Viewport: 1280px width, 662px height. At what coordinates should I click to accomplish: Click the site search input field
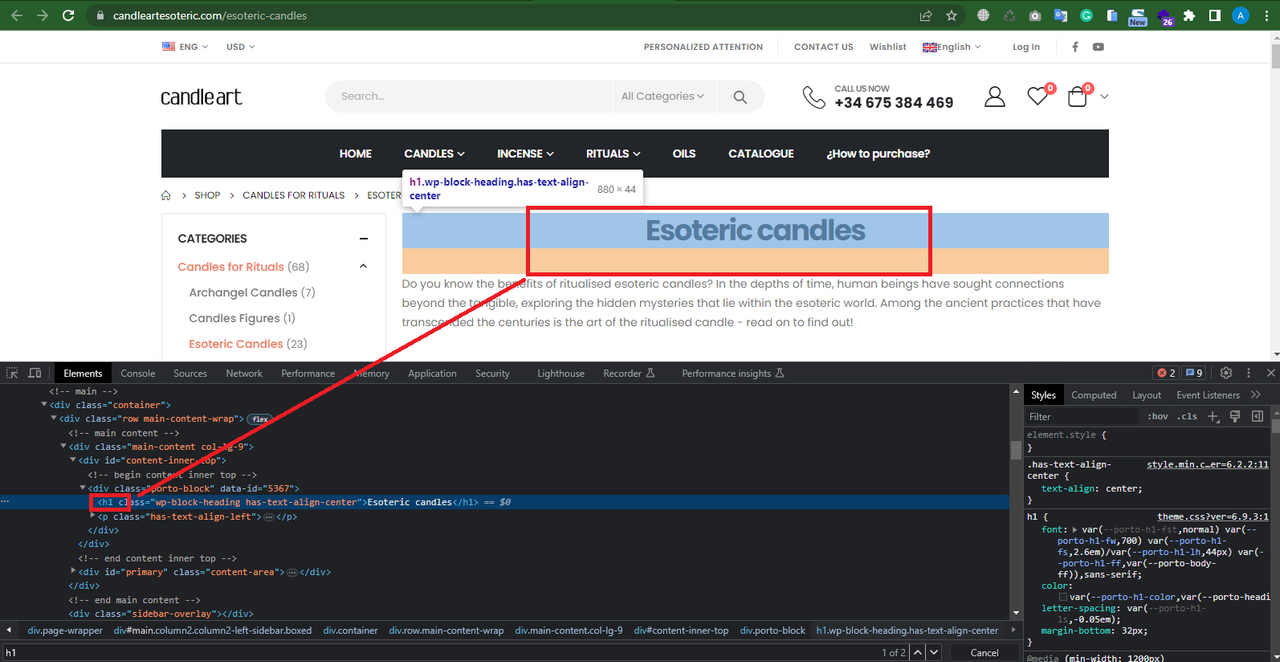(x=469, y=97)
